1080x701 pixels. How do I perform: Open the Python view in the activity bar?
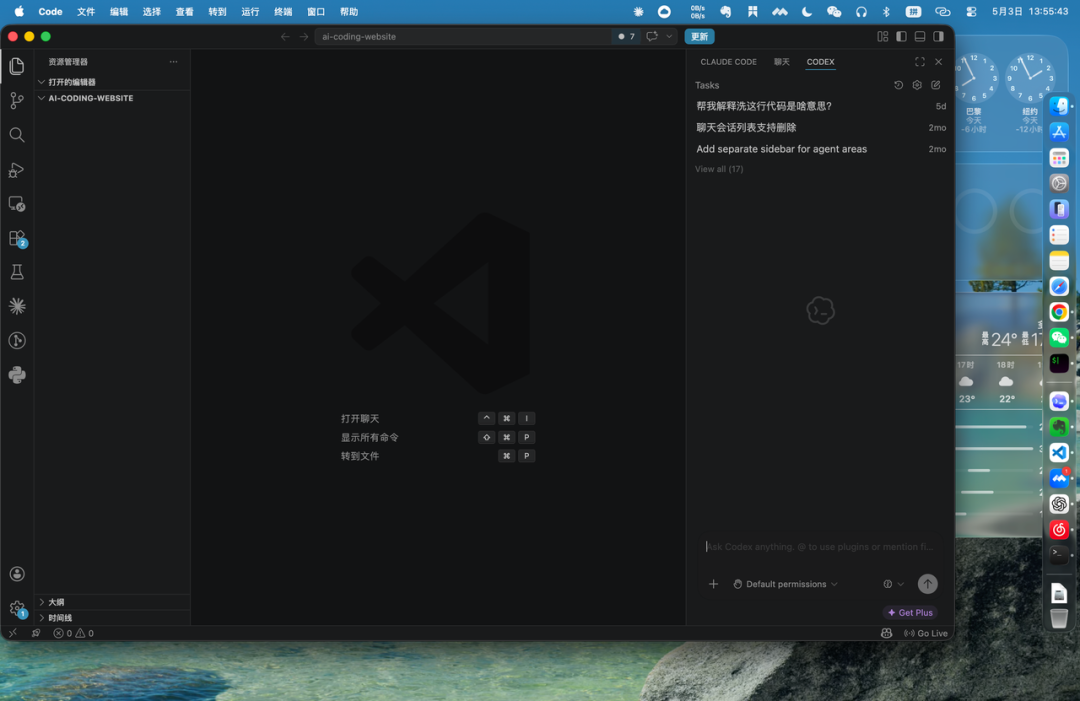(x=17, y=375)
